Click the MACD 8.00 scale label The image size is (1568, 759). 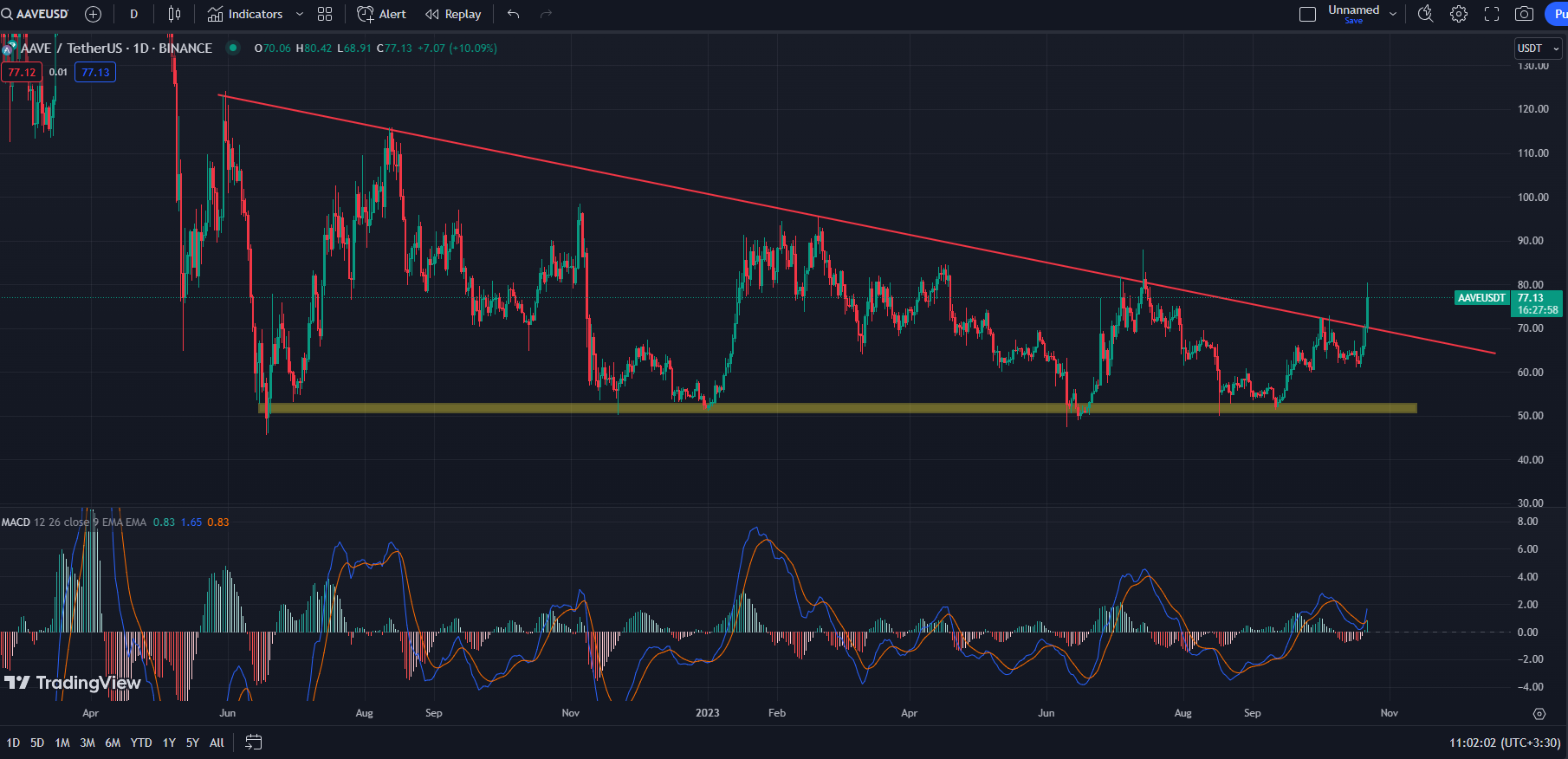1528,522
